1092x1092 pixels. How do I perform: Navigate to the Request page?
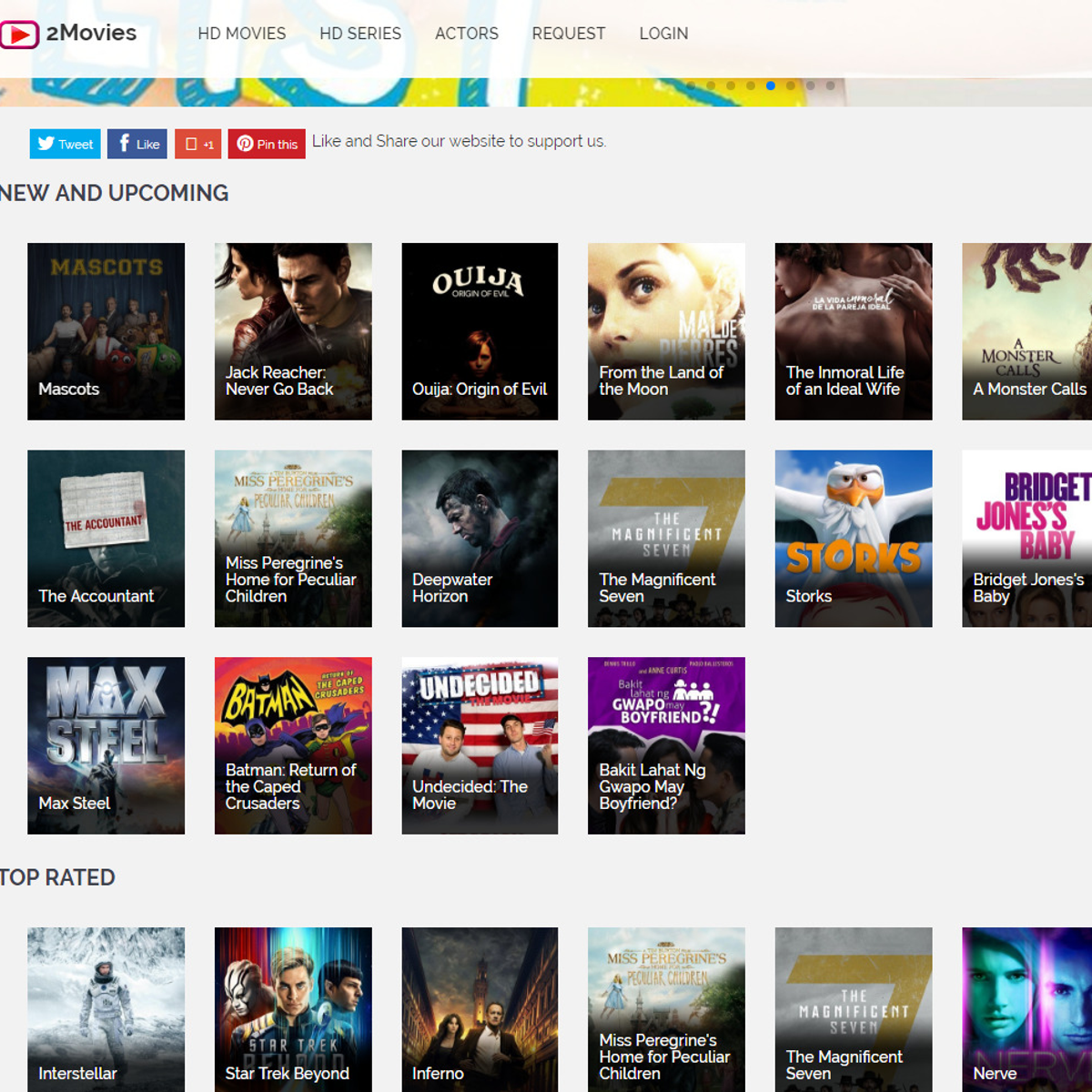click(568, 34)
